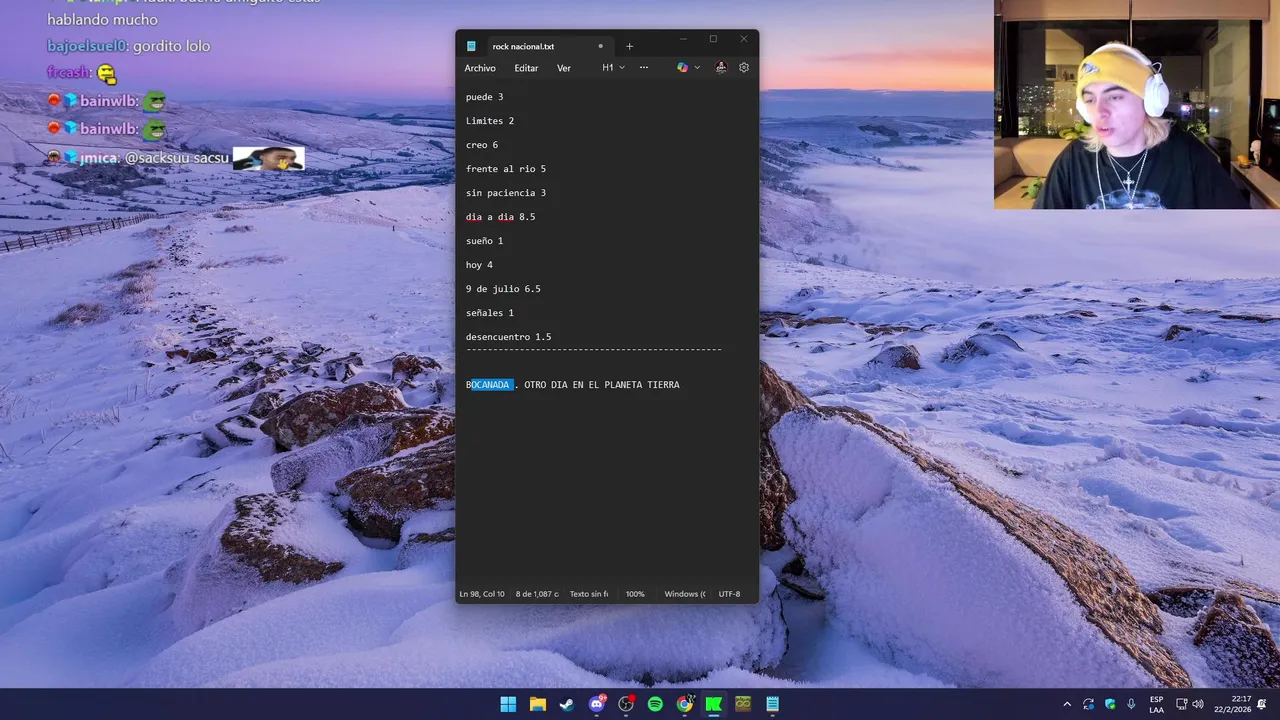Open Spotify from the taskbar

(655, 704)
